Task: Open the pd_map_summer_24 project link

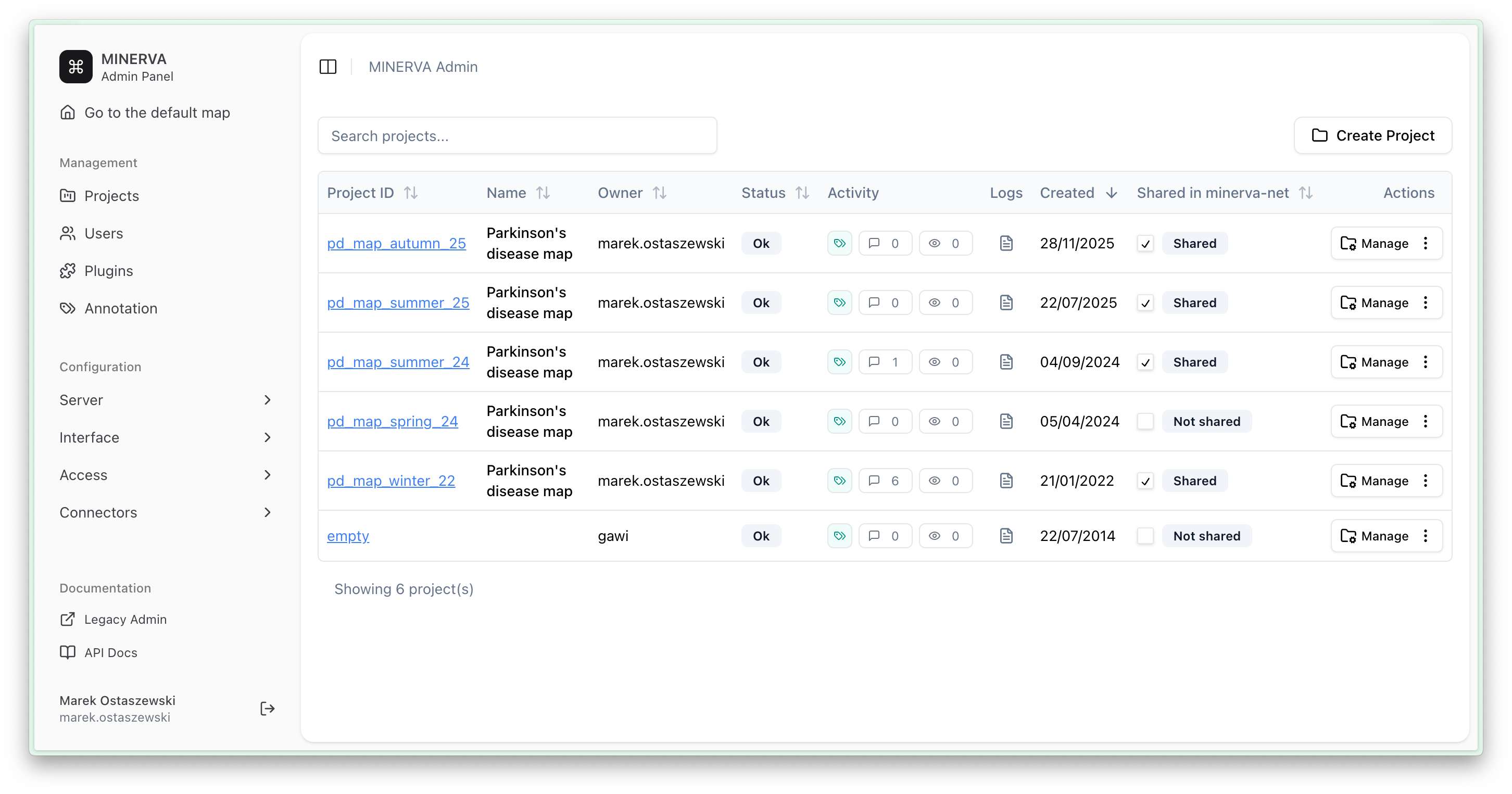Action: click(x=398, y=362)
